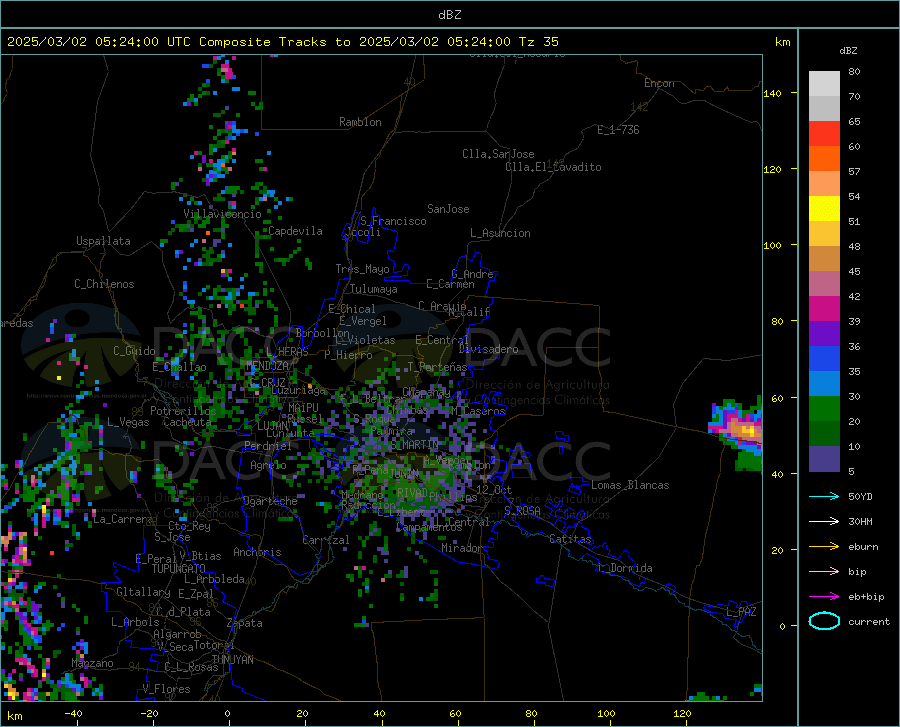Click the 'MENDOZA' city label

[x=267, y=366]
